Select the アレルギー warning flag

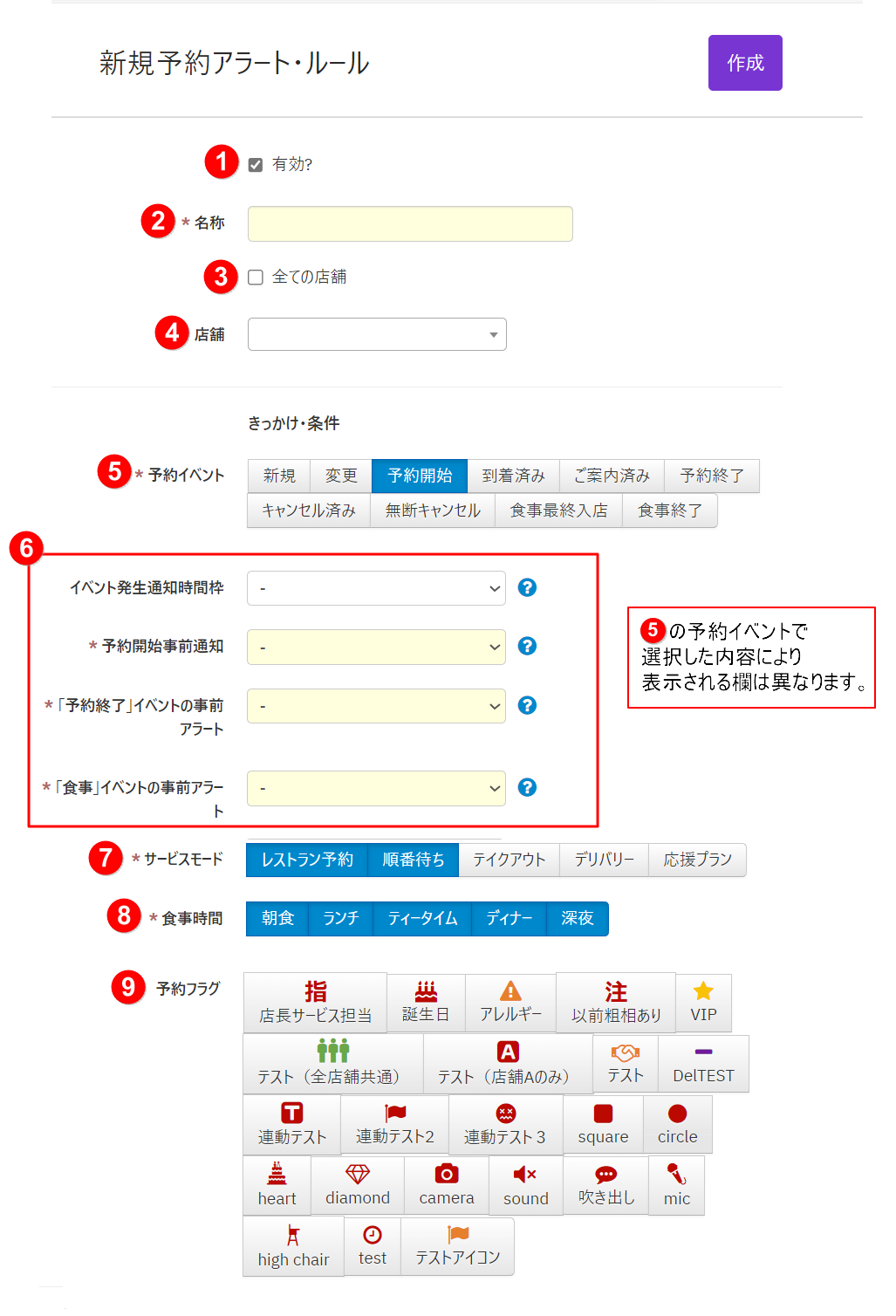coord(510,1003)
